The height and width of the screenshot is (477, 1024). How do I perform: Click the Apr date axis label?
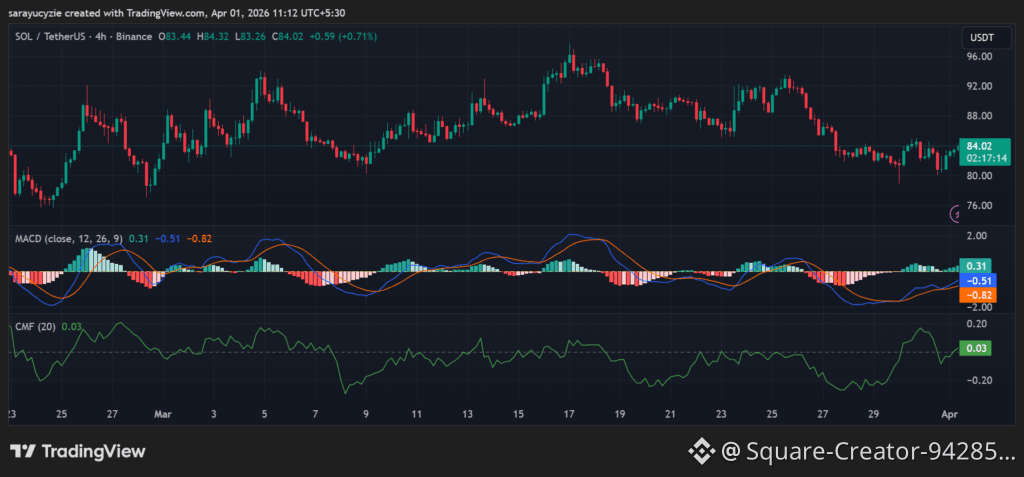(951, 414)
